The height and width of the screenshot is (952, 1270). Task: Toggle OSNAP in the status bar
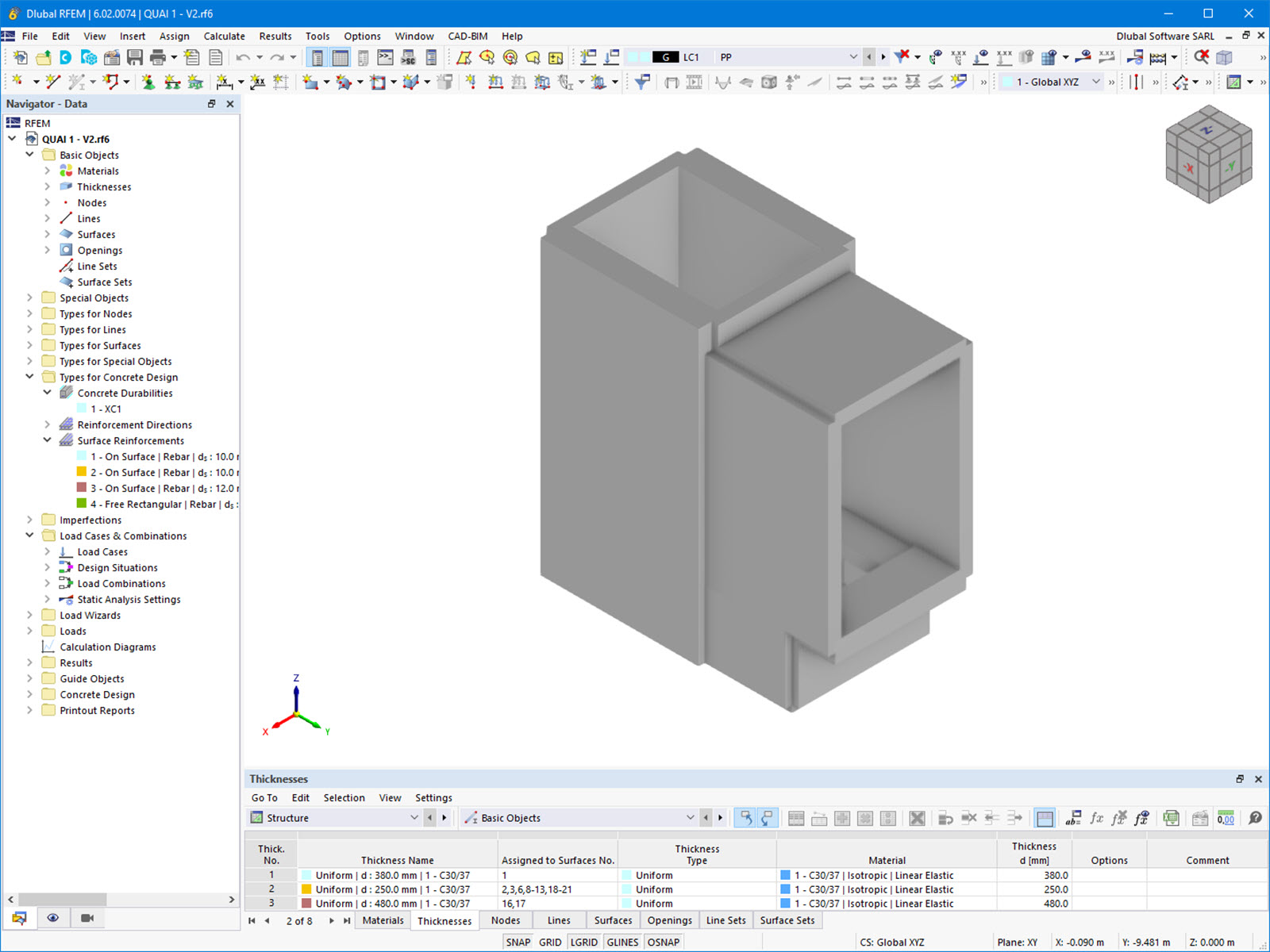tap(664, 942)
